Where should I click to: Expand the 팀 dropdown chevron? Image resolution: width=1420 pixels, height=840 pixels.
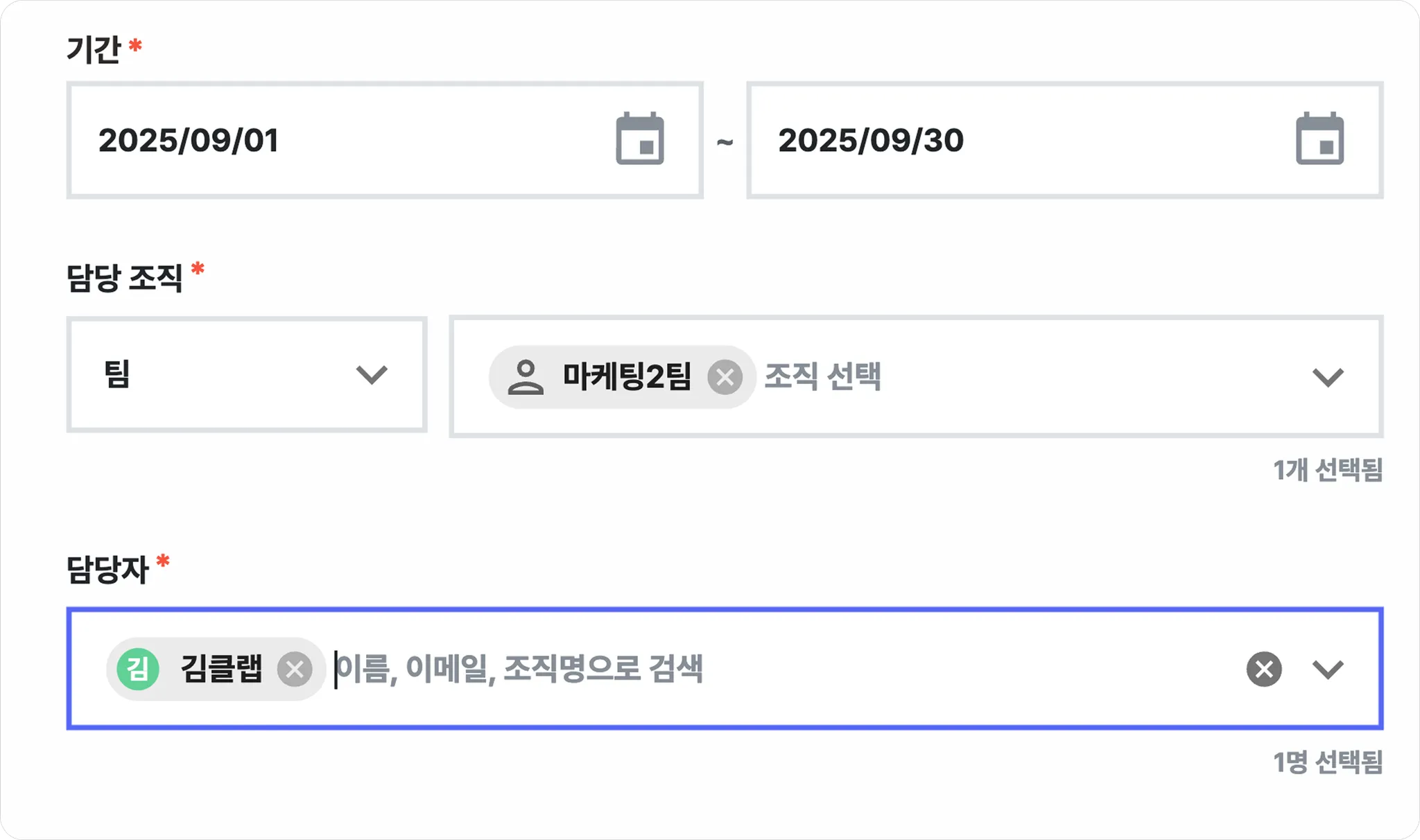(372, 375)
